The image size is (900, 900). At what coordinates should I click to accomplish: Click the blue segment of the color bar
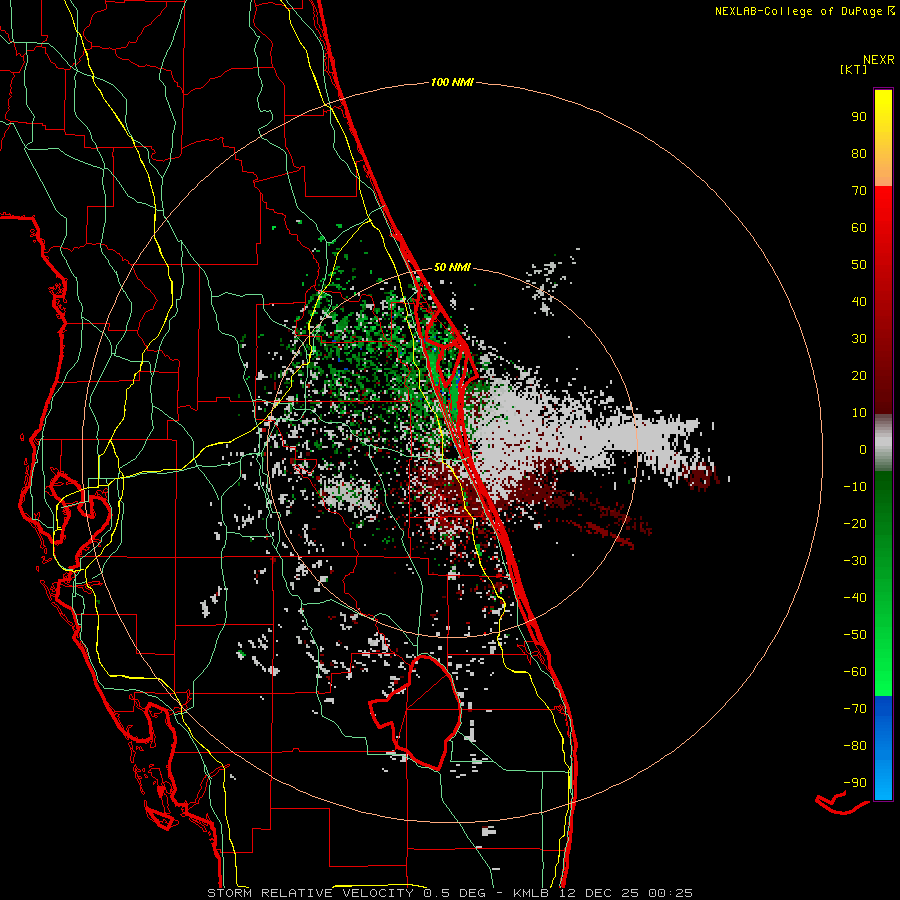(x=883, y=748)
